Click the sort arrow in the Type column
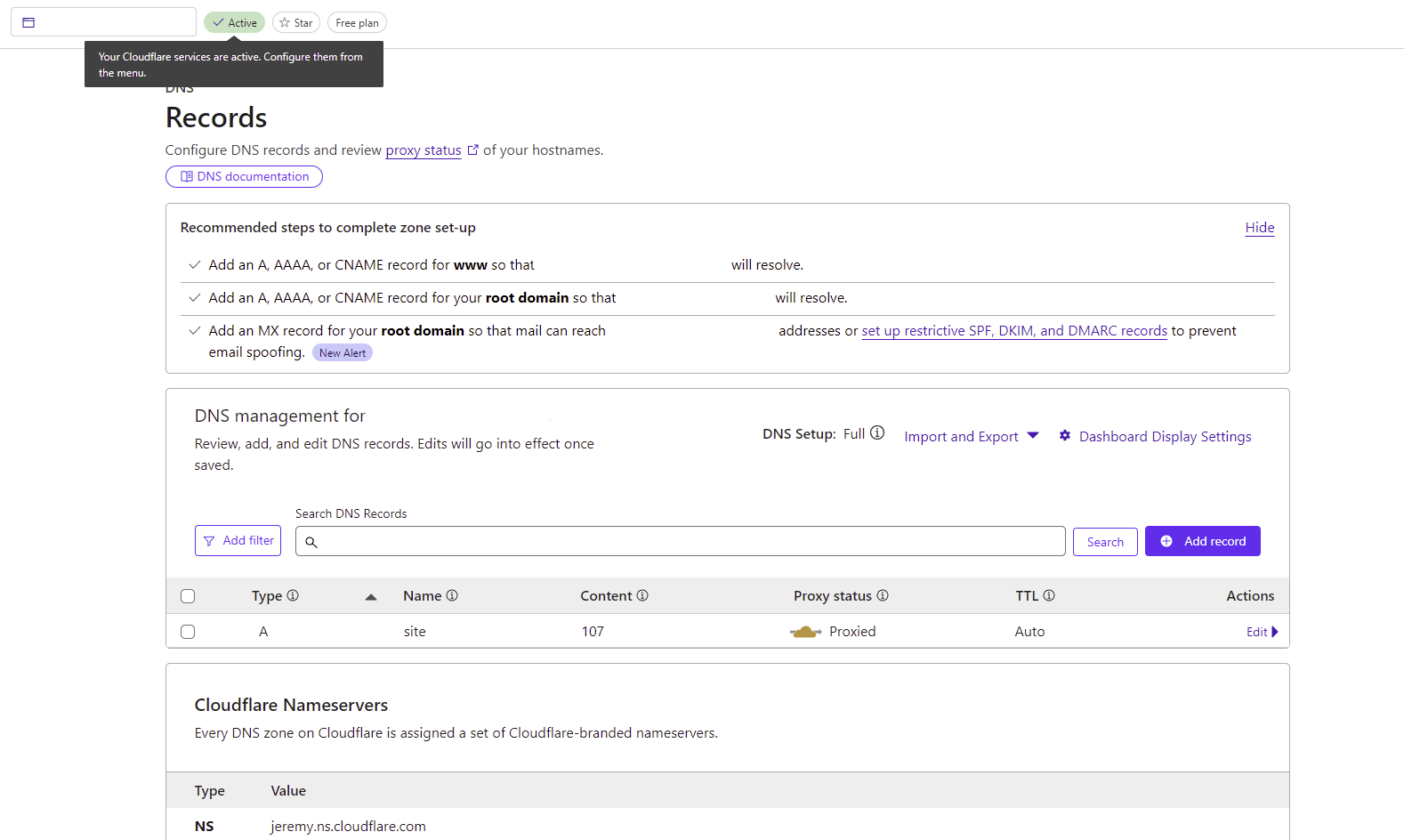The height and width of the screenshot is (840, 1404). tap(371, 596)
